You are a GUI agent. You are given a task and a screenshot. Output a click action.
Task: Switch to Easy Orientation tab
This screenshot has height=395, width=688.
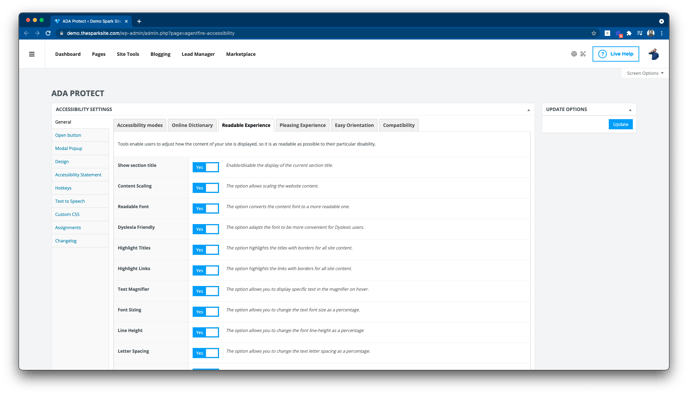(354, 125)
